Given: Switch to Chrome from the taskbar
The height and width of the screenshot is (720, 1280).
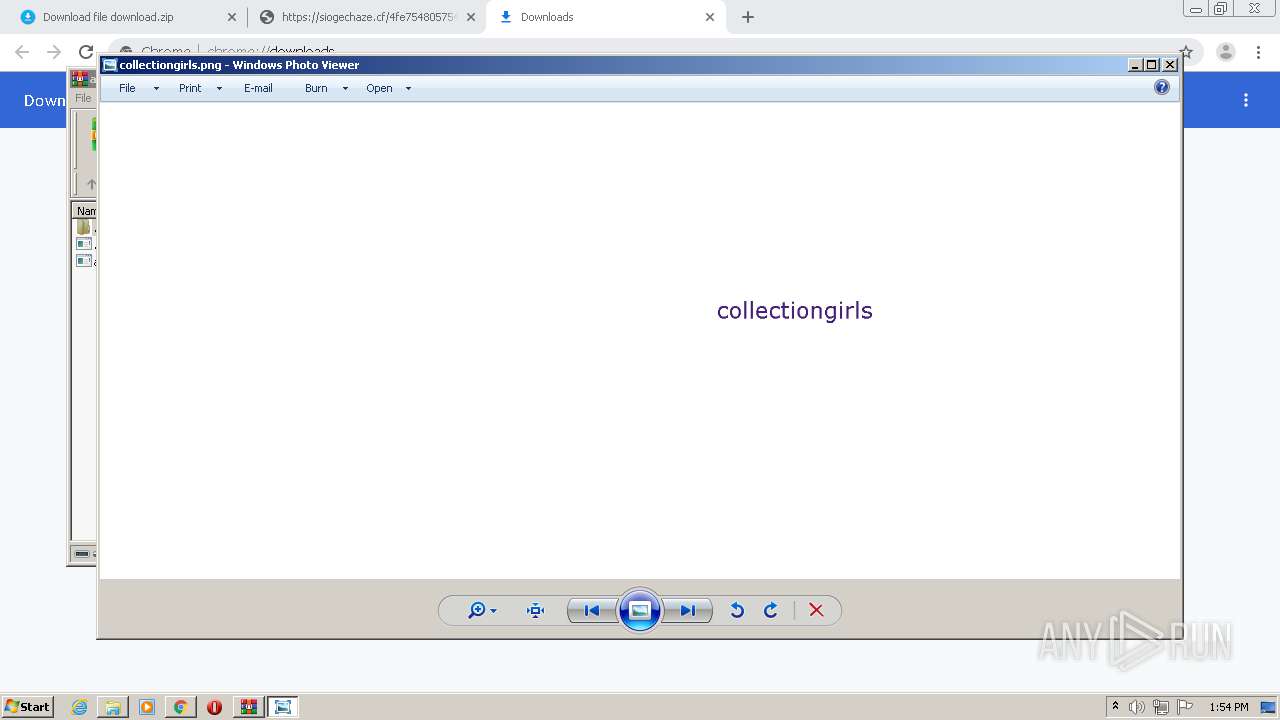Looking at the screenshot, I should pos(180,707).
